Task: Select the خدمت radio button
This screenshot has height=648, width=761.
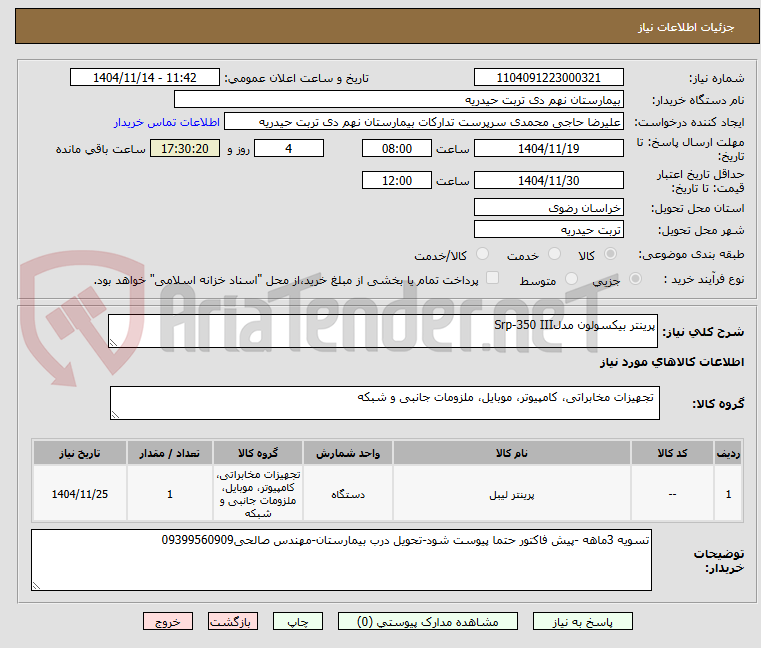Action: point(554,254)
